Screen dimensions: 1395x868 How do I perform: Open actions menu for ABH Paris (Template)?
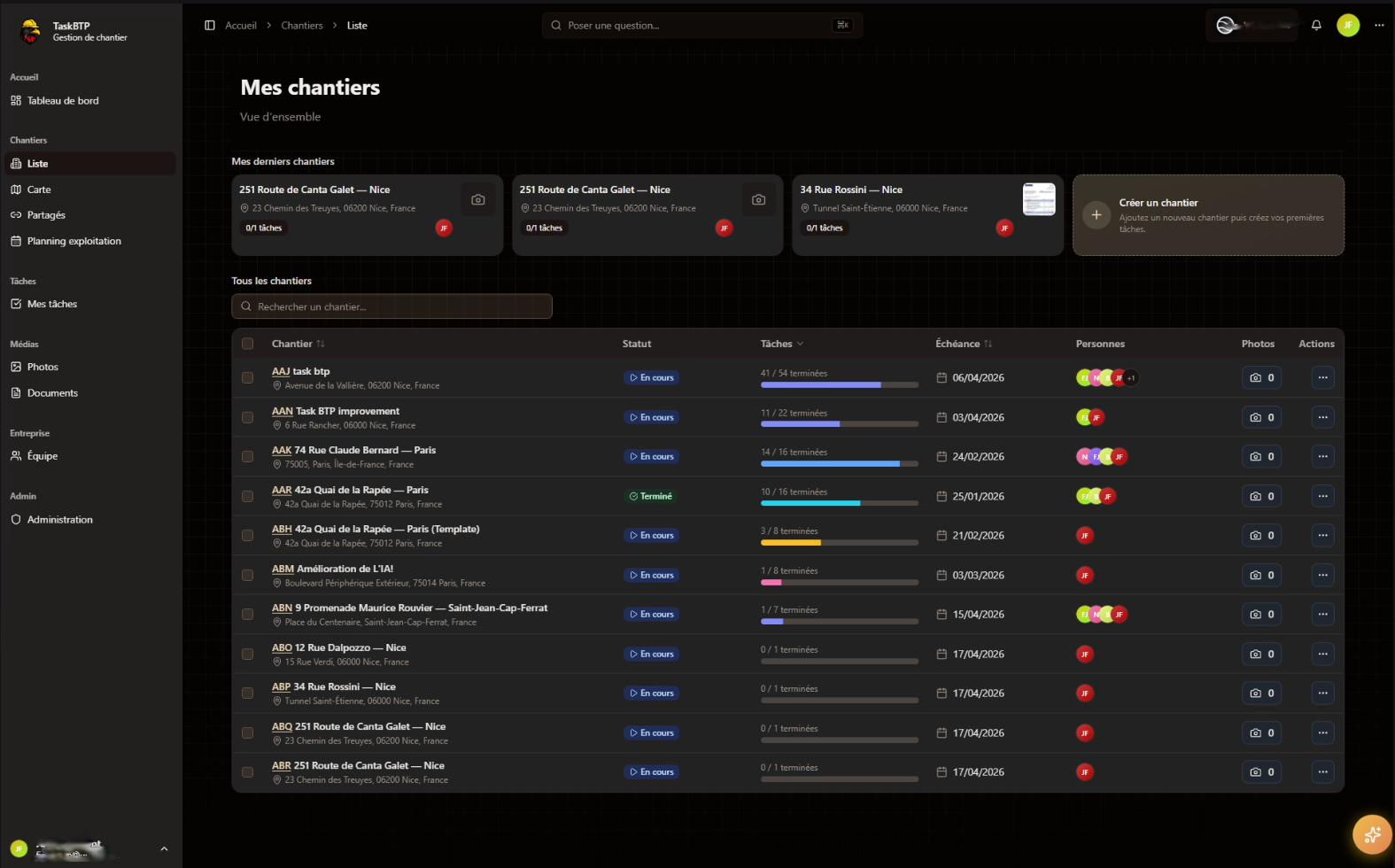click(x=1322, y=536)
